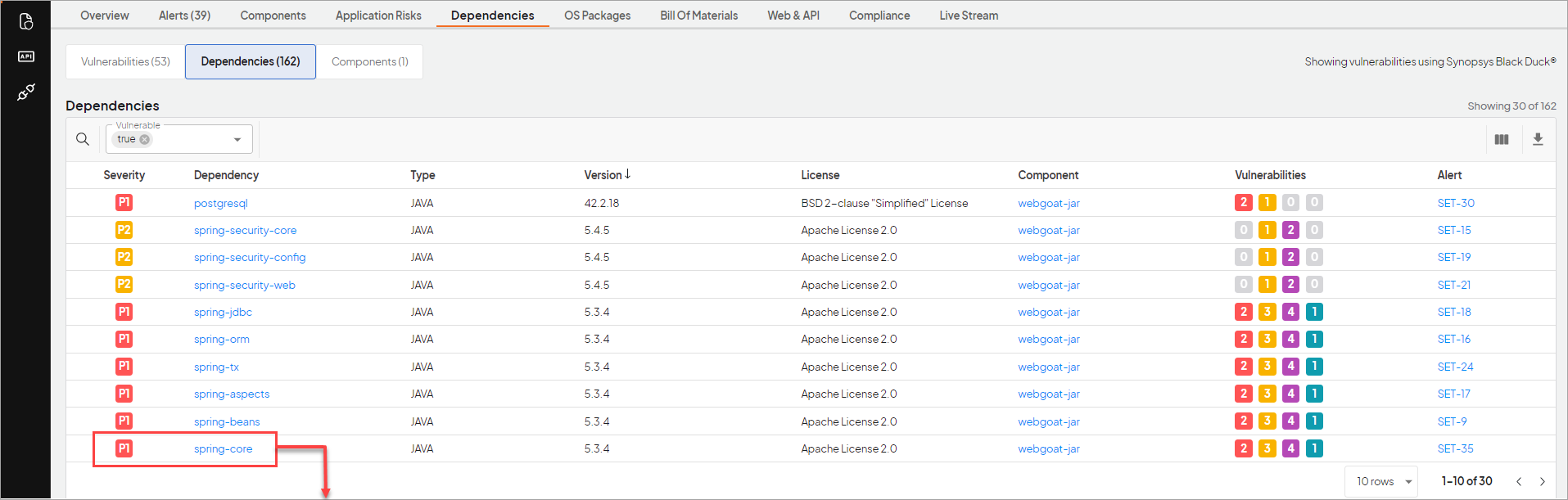1568x500 pixels.
Task: Open alert SET-15
Action: [x=1454, y=230]
